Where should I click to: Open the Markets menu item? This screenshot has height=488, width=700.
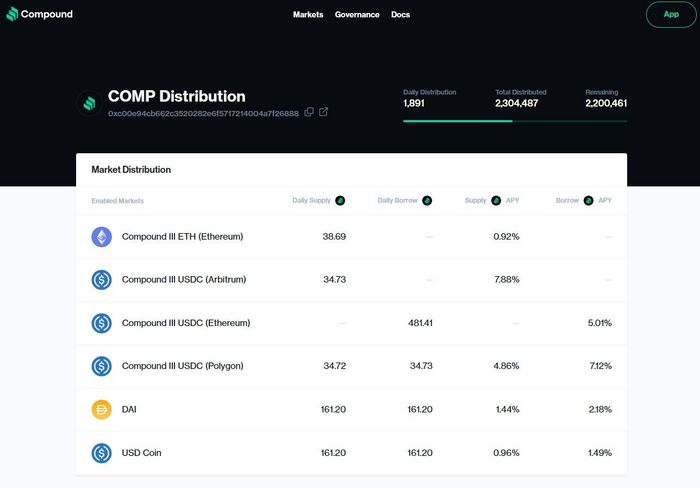[x=308, y=14]
